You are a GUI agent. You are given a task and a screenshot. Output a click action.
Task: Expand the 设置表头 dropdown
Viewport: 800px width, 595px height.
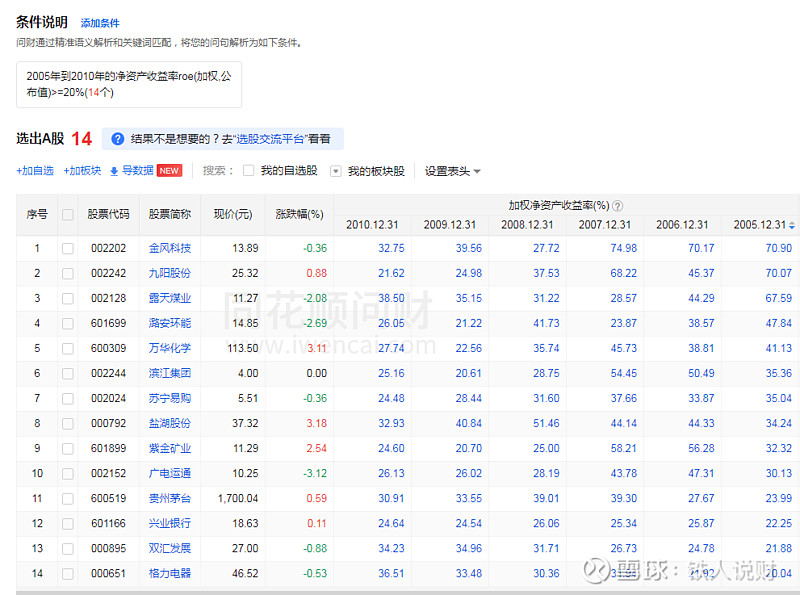452,171
